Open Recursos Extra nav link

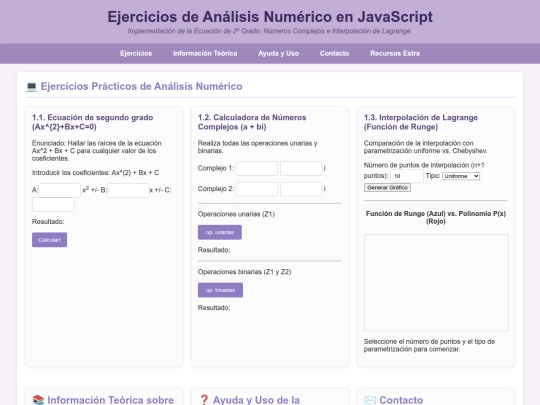pos(395,53)
